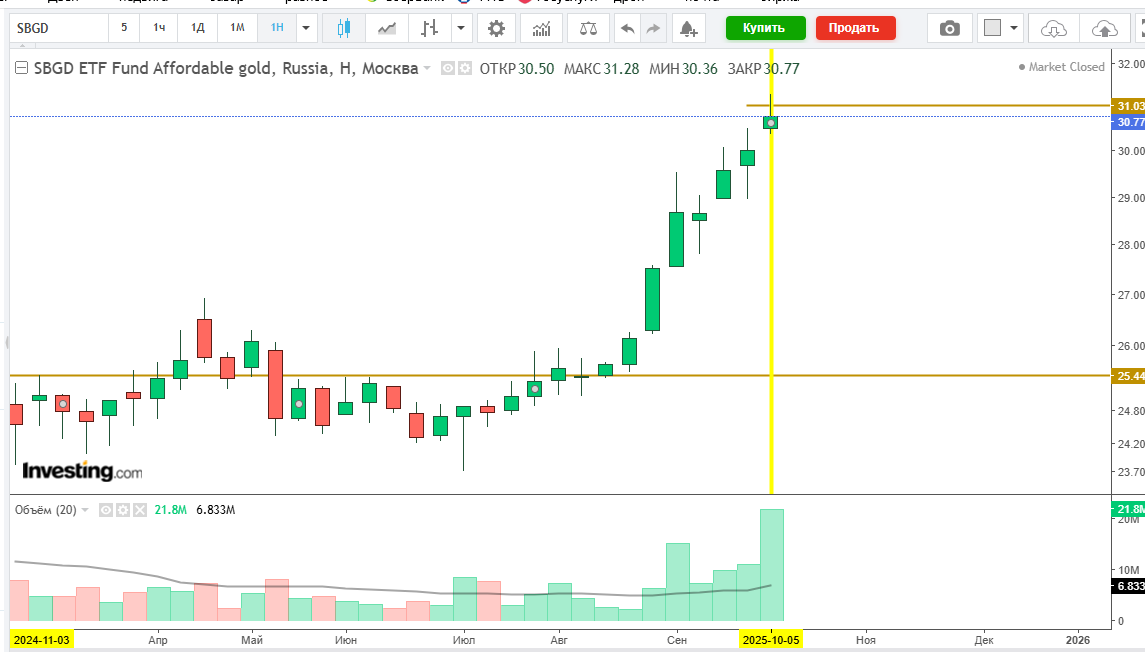Undo last chart action
Viewport: 1145px width, 652px height.
click(627, 28)
